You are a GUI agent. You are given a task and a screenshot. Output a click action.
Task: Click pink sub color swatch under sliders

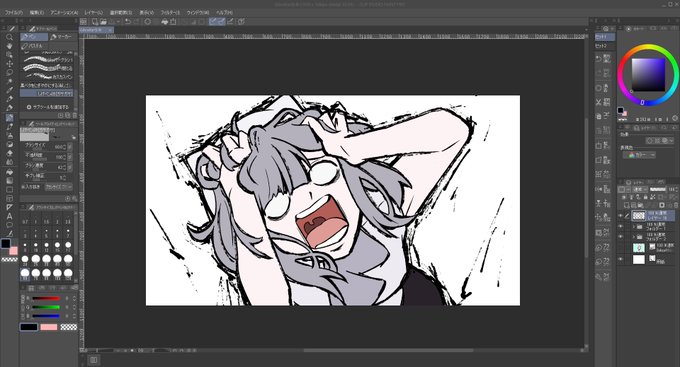coord(49,327)
